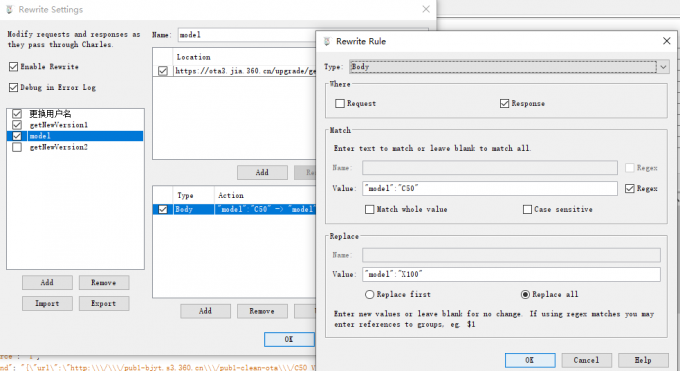Click the replace Value field with X100
Image resolution: width=680 pixels, height=371 pixels.
click(x=511, y=274)
